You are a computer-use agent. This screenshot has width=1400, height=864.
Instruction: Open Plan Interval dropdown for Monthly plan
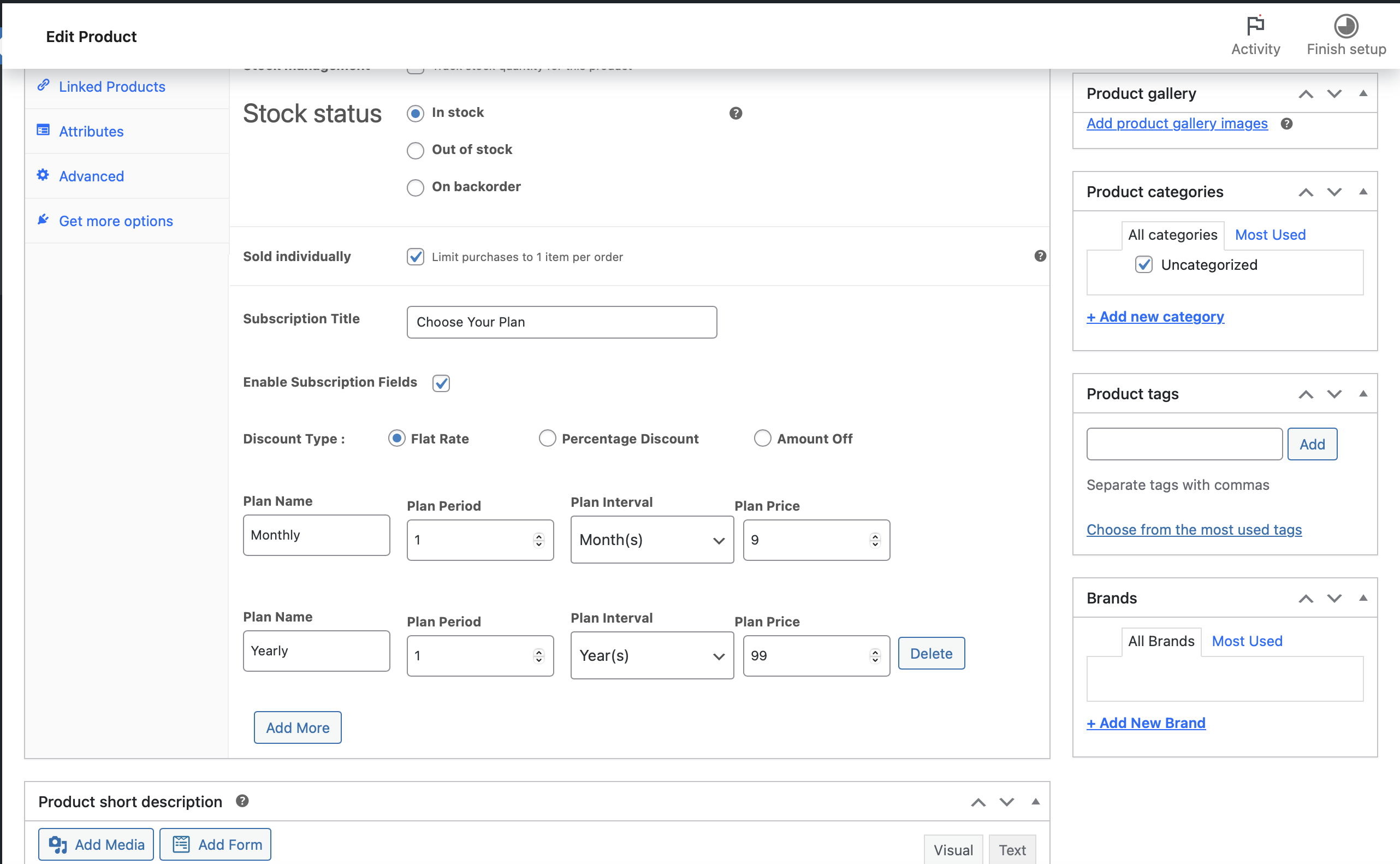pos(652,540)
